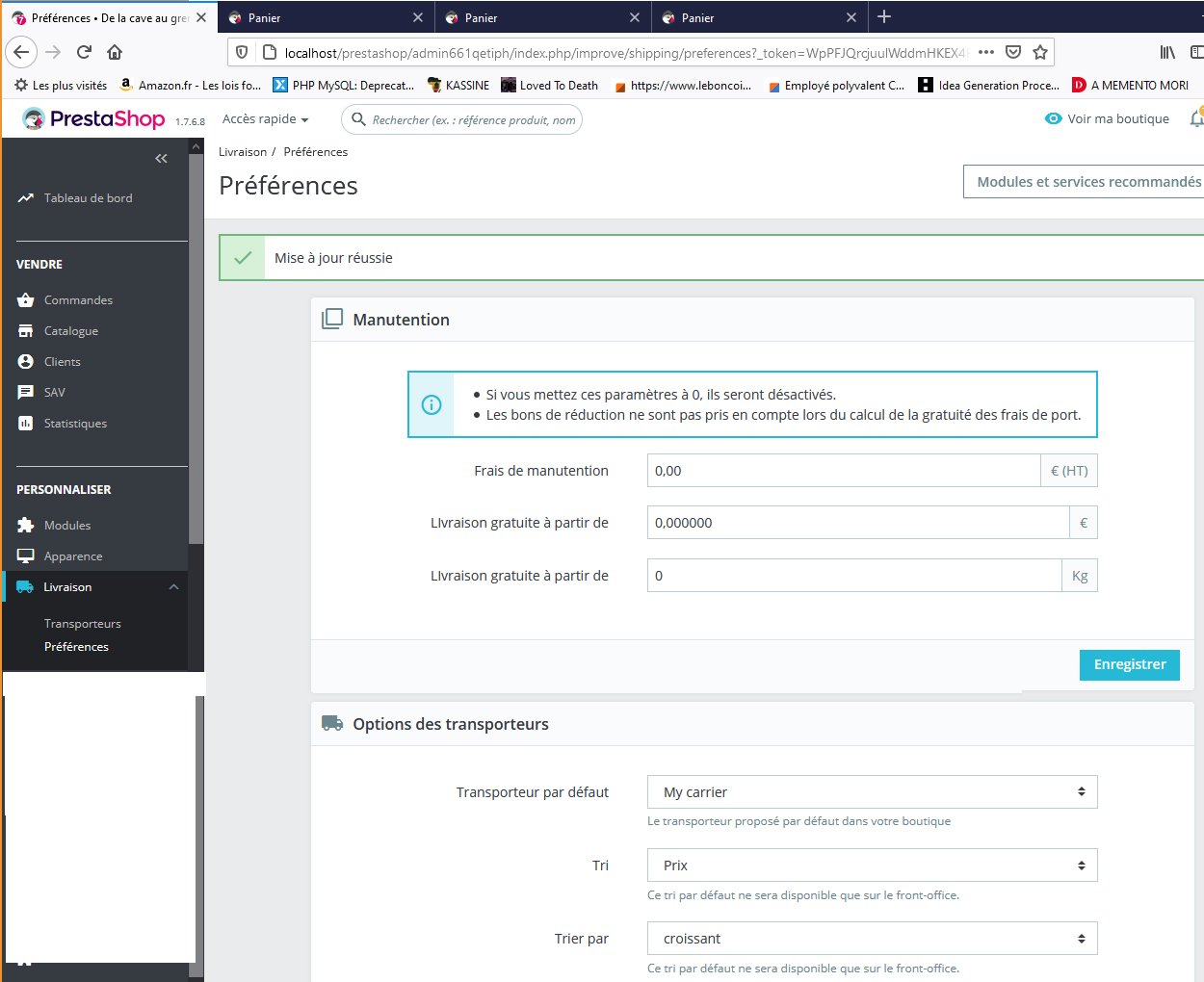Open Idea Generation Proce... bookmark
Screen dimensions: 1204x982
tap(989, 85)
